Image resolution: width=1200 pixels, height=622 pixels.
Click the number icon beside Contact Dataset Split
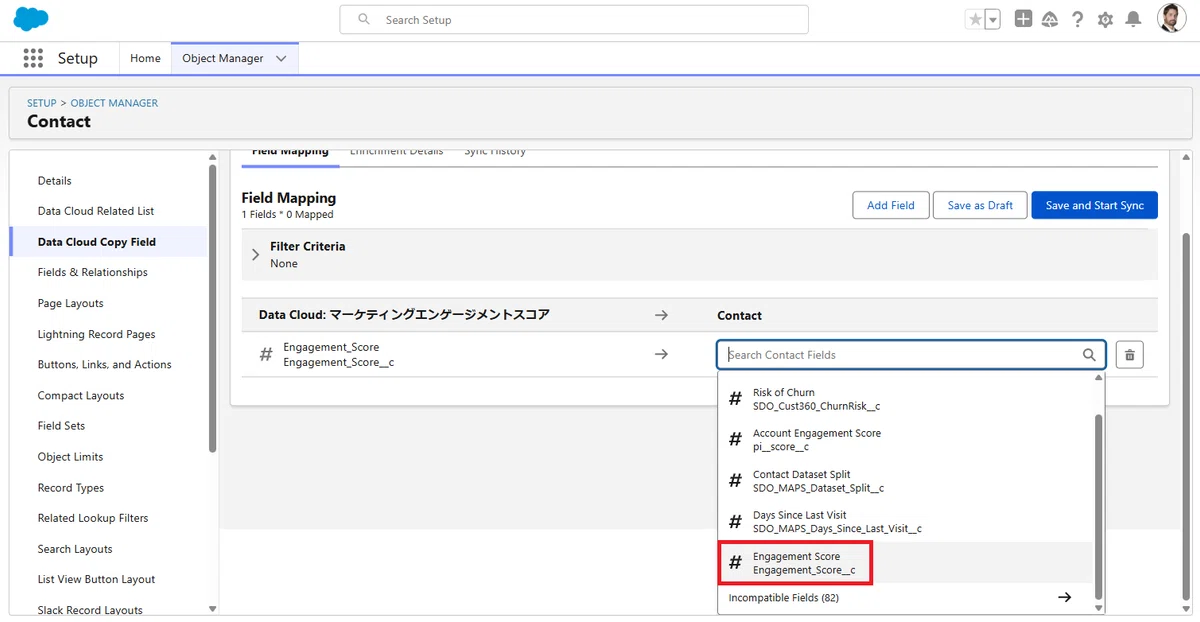(x=735, y=481)
